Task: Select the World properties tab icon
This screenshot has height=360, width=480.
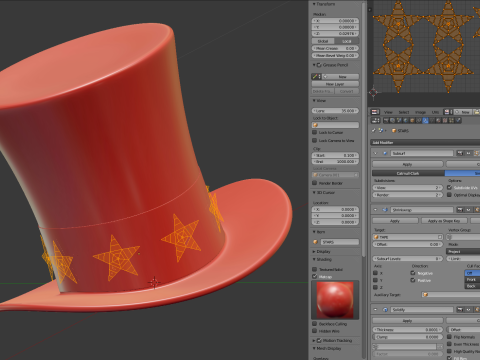Action: [x=406, y=120]
